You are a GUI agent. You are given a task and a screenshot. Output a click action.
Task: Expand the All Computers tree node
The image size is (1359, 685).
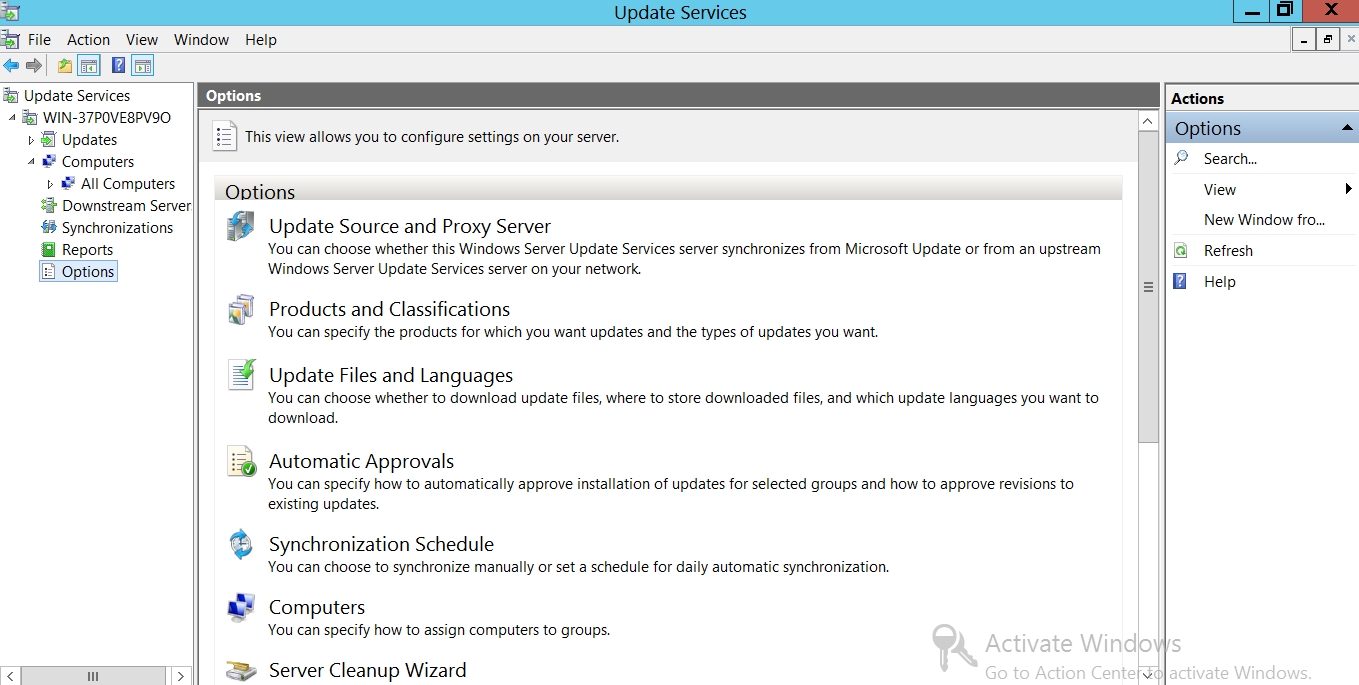(51, 184)
